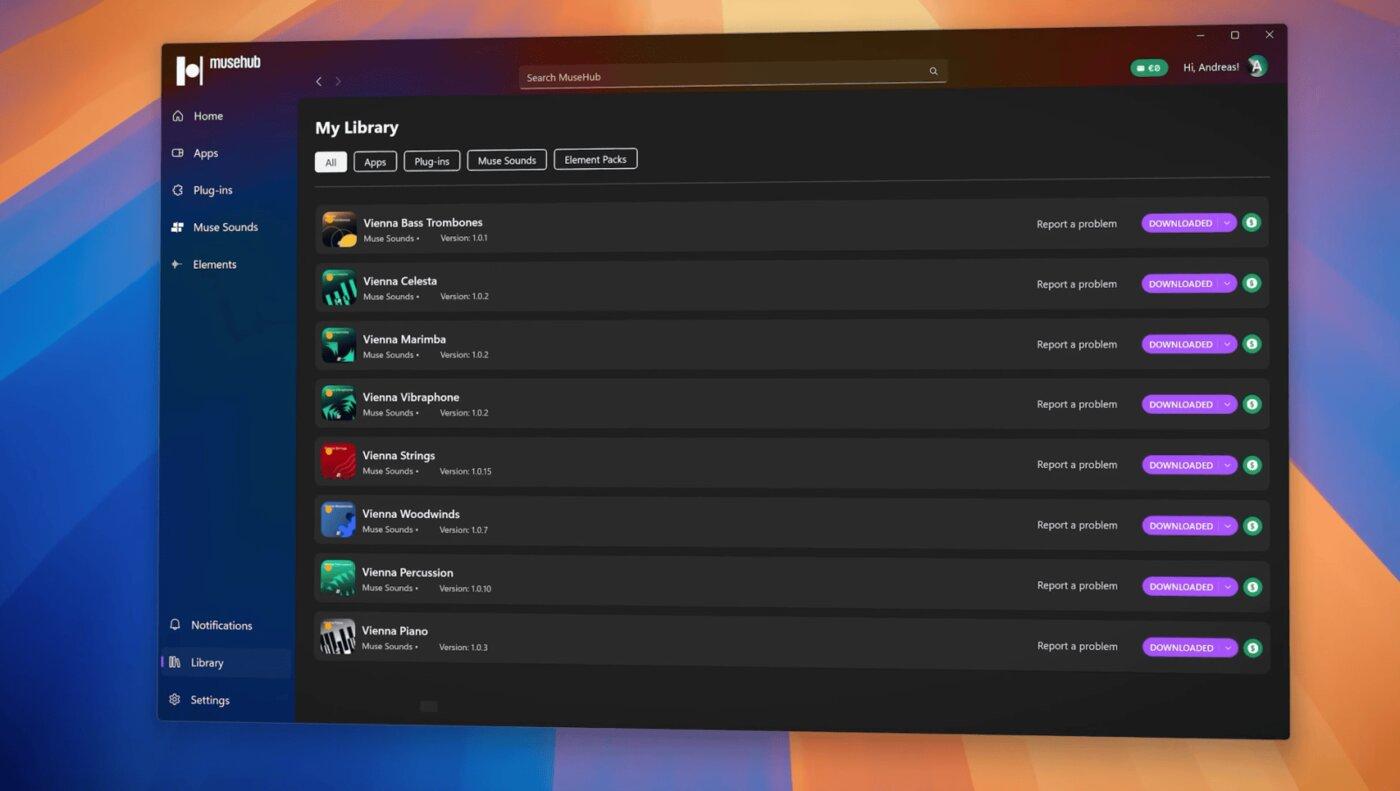
Task: Report a problem with Vienna Bass Trombones
Action: click(1076, 224)
